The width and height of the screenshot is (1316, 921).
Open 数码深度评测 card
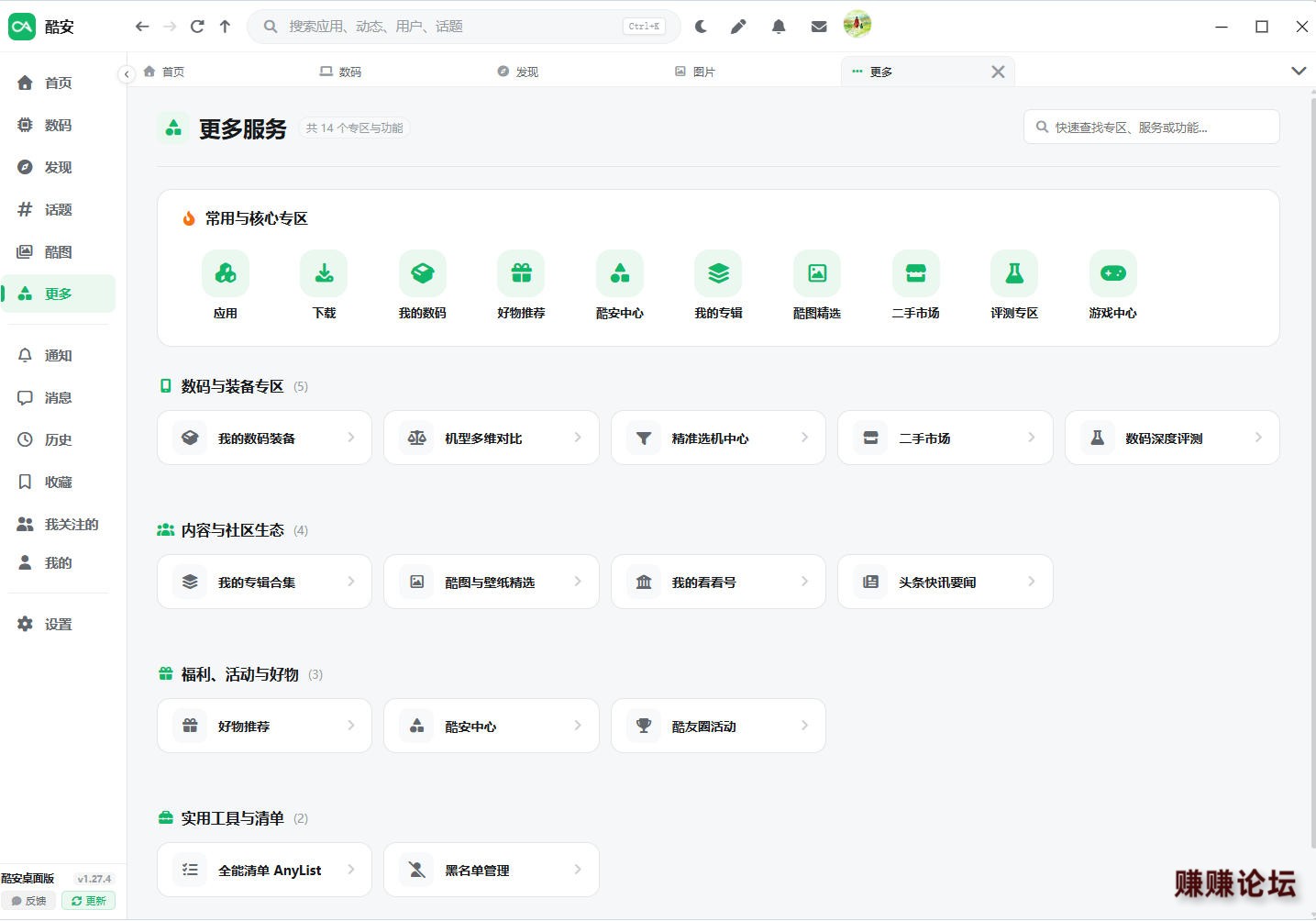[1172, 438]
